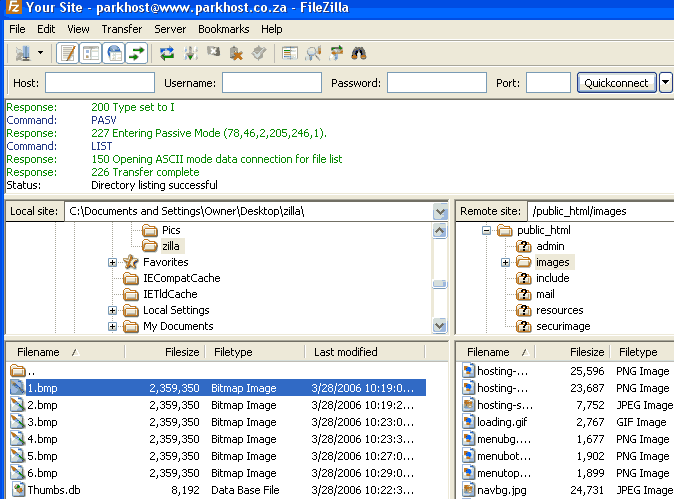This screenshot has width=674, height=499.
Task: Toggle synchronized browsing icon
Action: 336,53
